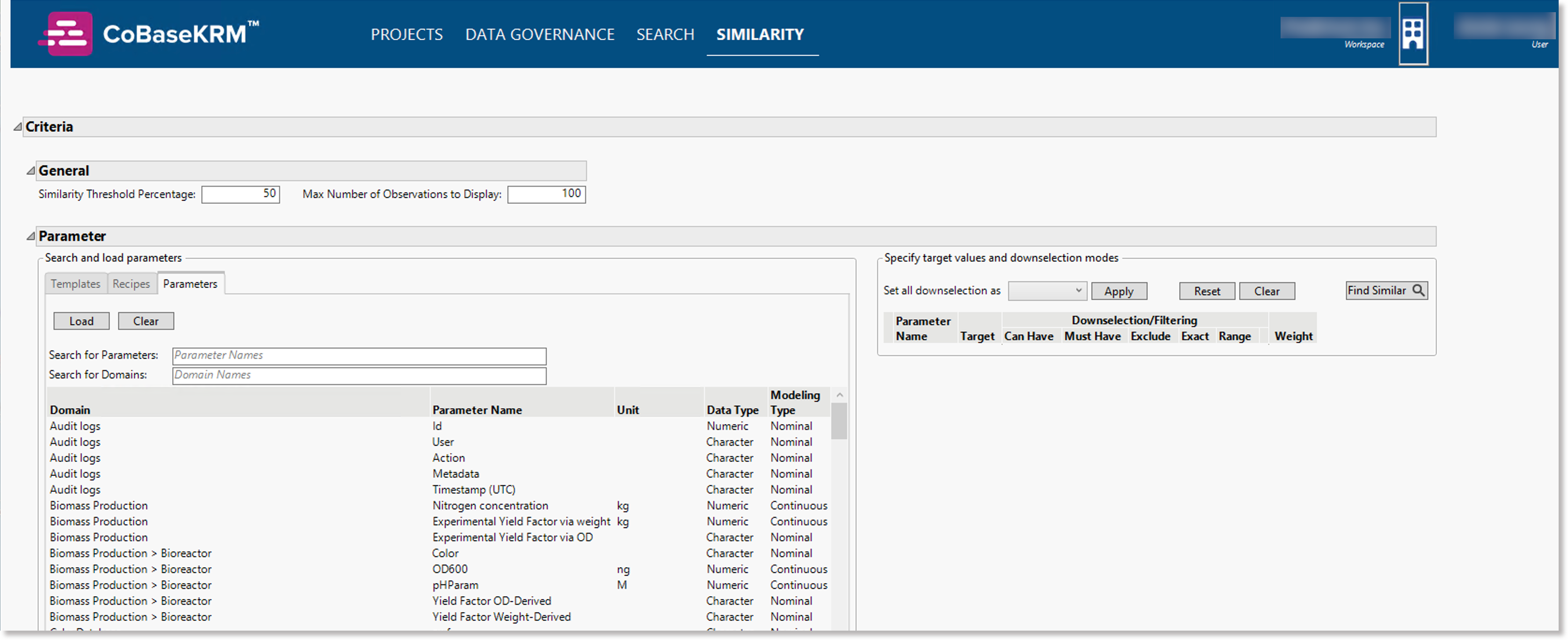This screenshot has height=640, width=1568.
Task: Switch to the Templates tab
Action: [75, 284]
